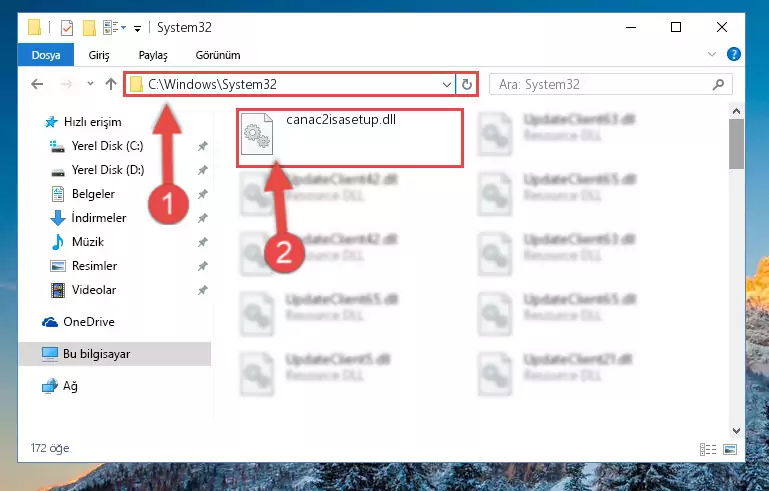This screenshot has width=769, height=491.
Task: Open the blue Help question mark icon
Action: [x=733, y=54]
